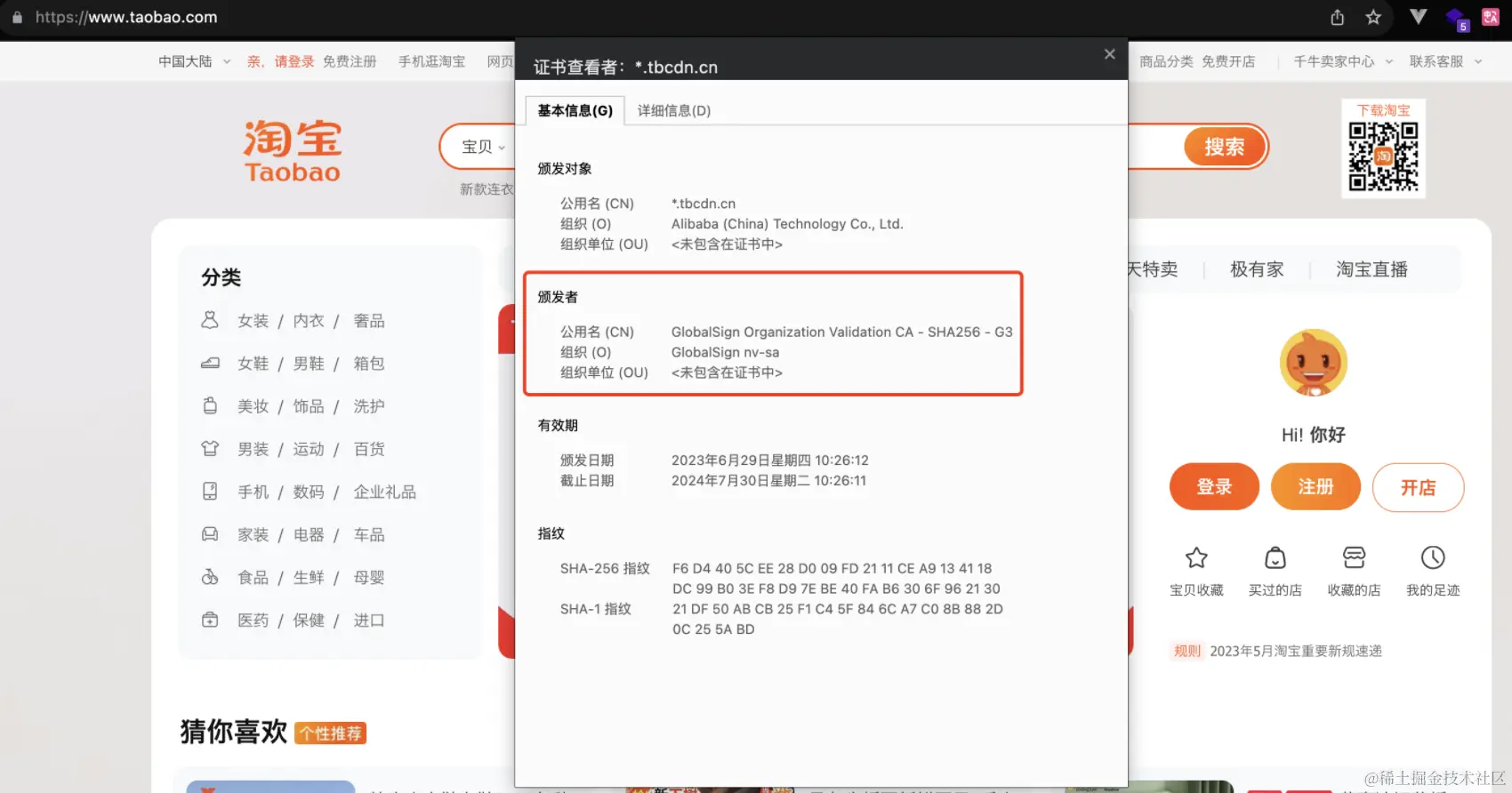
Task: Switch to the 详细信息(D) tab
Action: pyautogui.click(x=674, y=110)
